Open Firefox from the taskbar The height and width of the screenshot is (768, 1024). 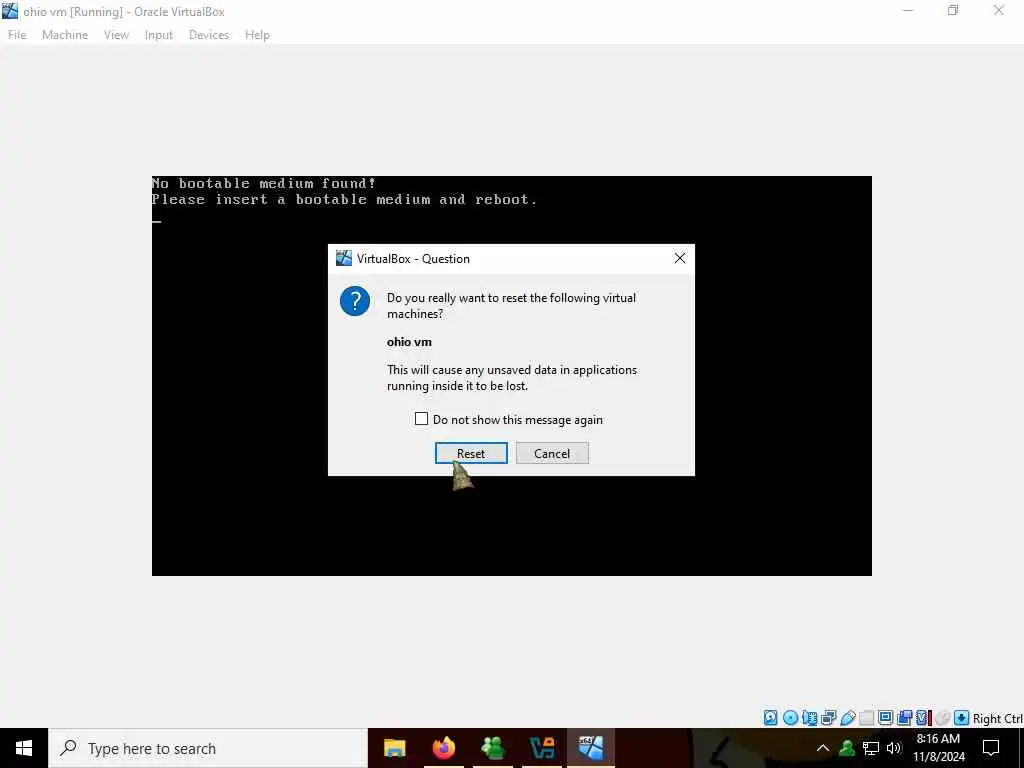click(443, 748)
